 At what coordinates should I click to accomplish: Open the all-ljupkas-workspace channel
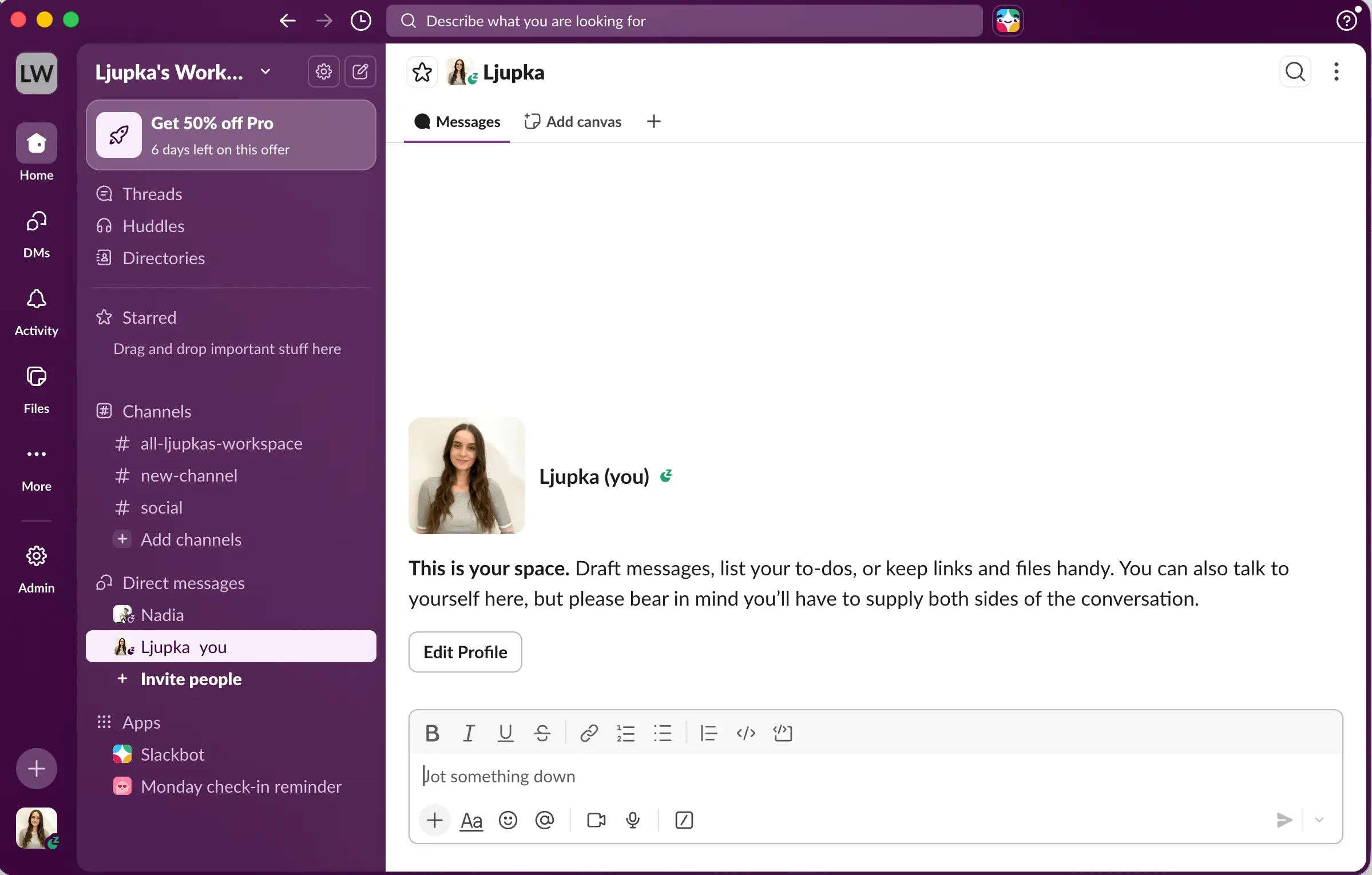pos(231,443)
